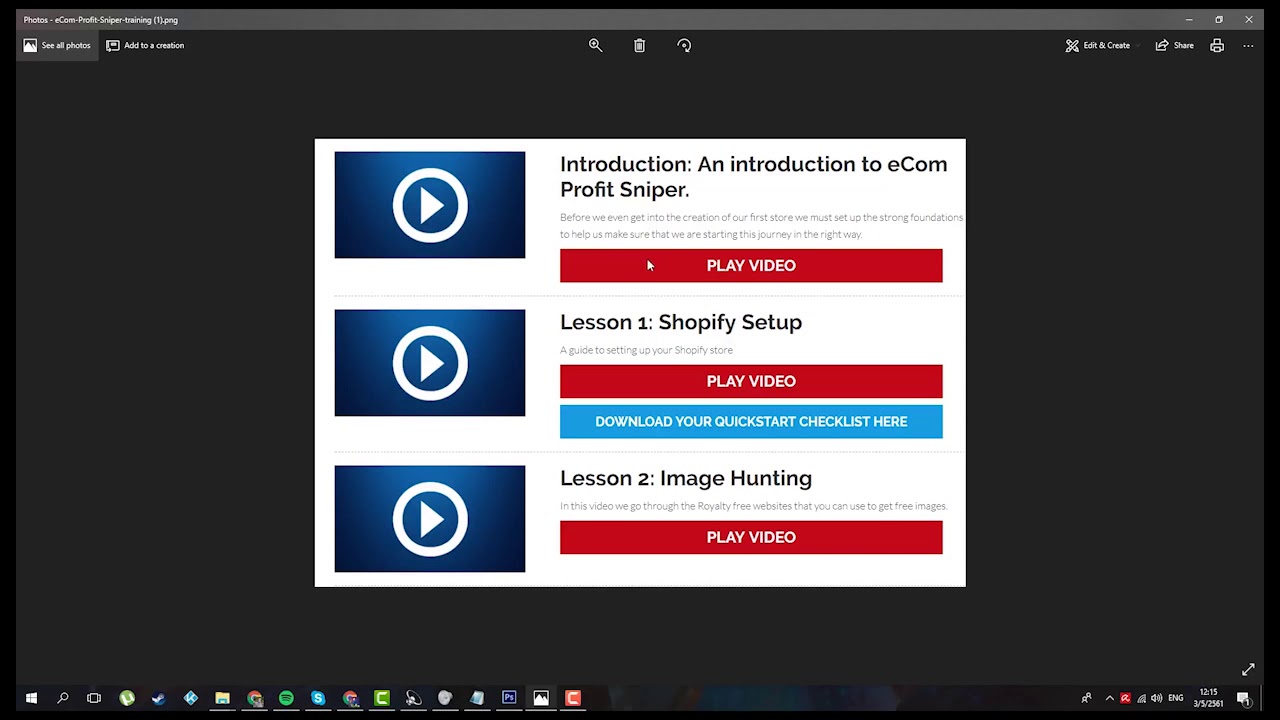Click the 'Lesson 2: Image Hunting' heading
Screen dimensions: 1280x720
pyautogui.click(x=686, y=478)
